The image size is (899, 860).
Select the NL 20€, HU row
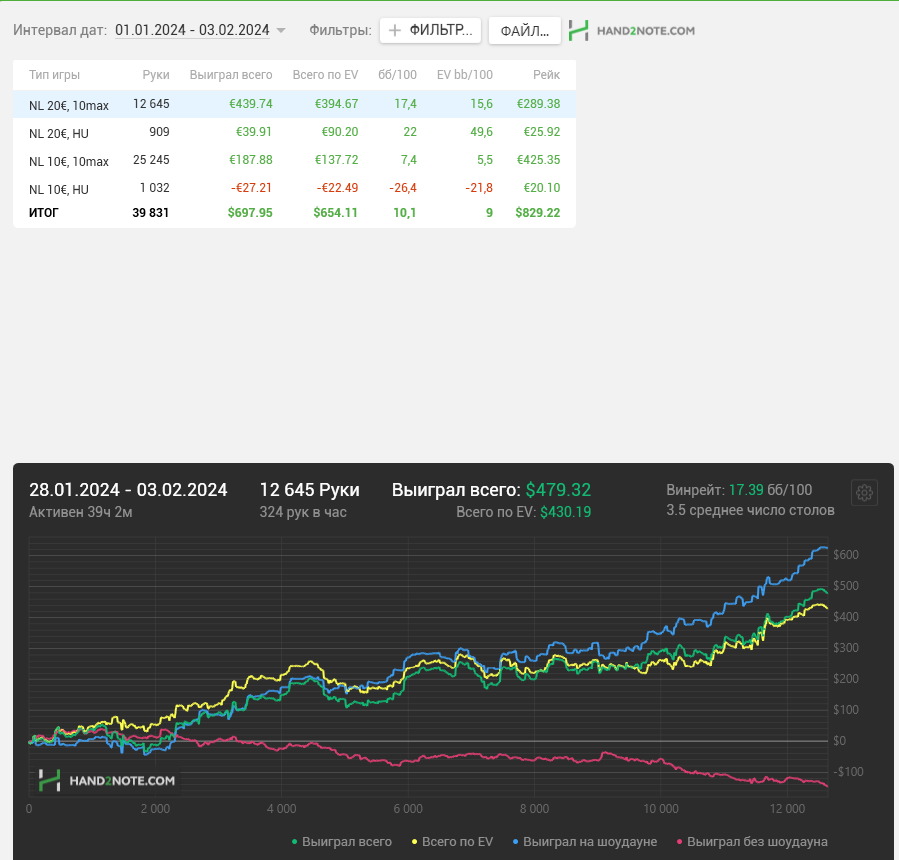[294, 132]
